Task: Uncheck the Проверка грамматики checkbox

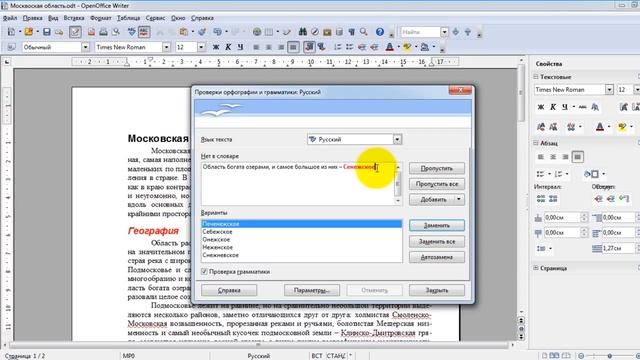Action: pyautogui.click(x=204, y=271)
